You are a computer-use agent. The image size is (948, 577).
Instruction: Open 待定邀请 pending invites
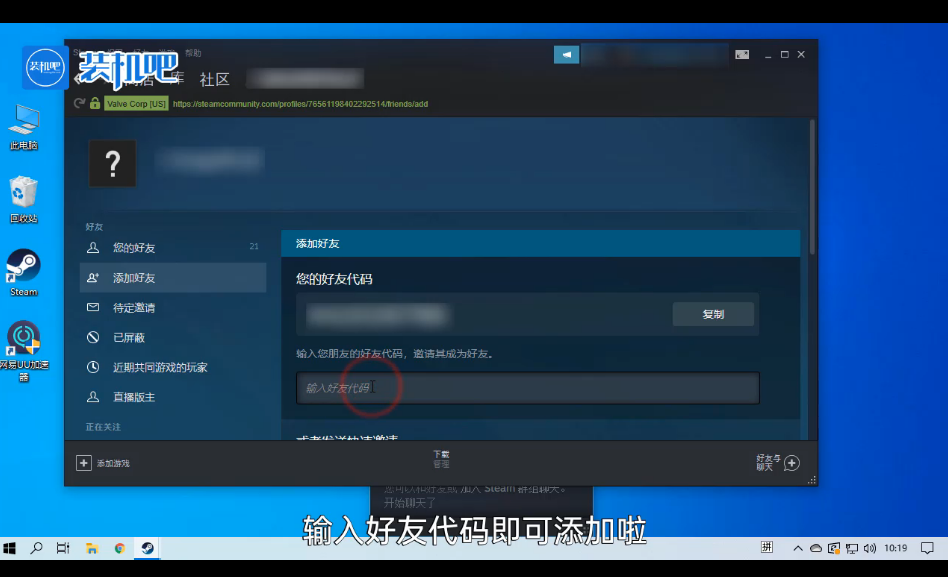134,308
